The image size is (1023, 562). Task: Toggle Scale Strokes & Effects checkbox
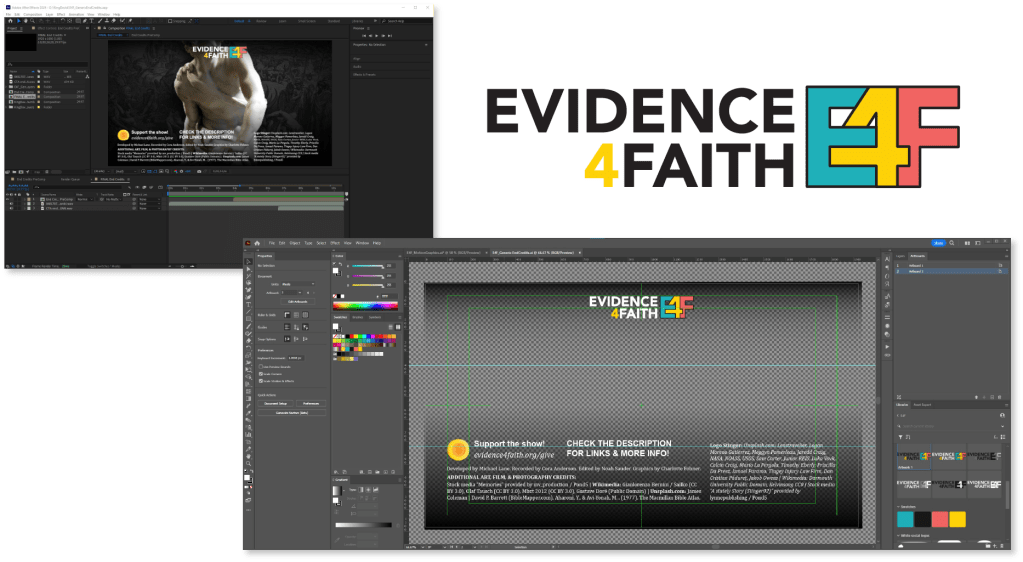coord(261,381)
